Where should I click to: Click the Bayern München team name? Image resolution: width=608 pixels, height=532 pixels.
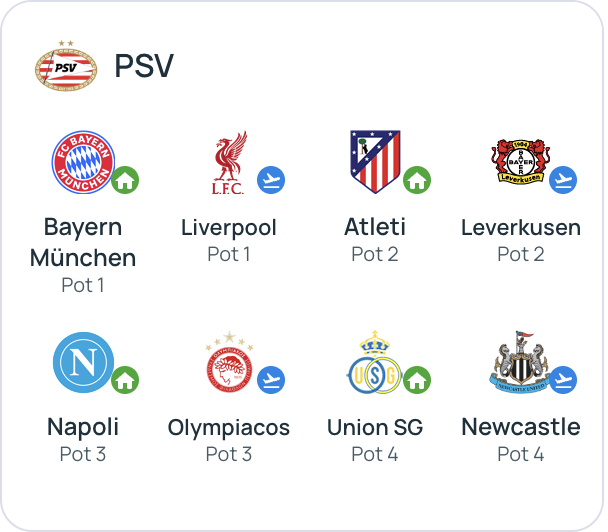83,242
